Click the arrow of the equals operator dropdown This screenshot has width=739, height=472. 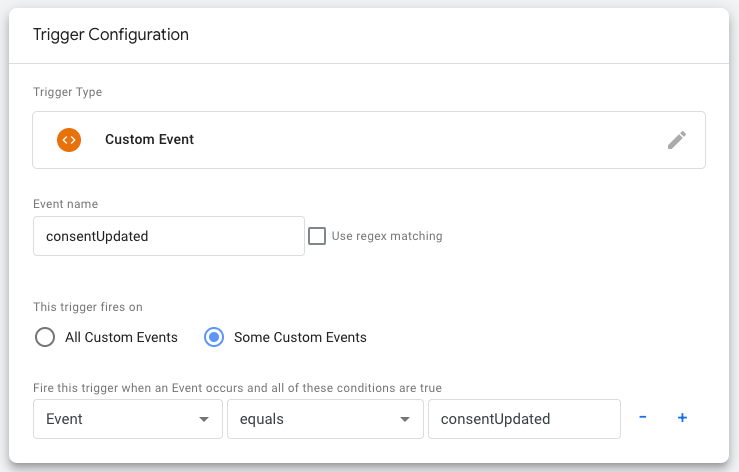click(405, 419)
